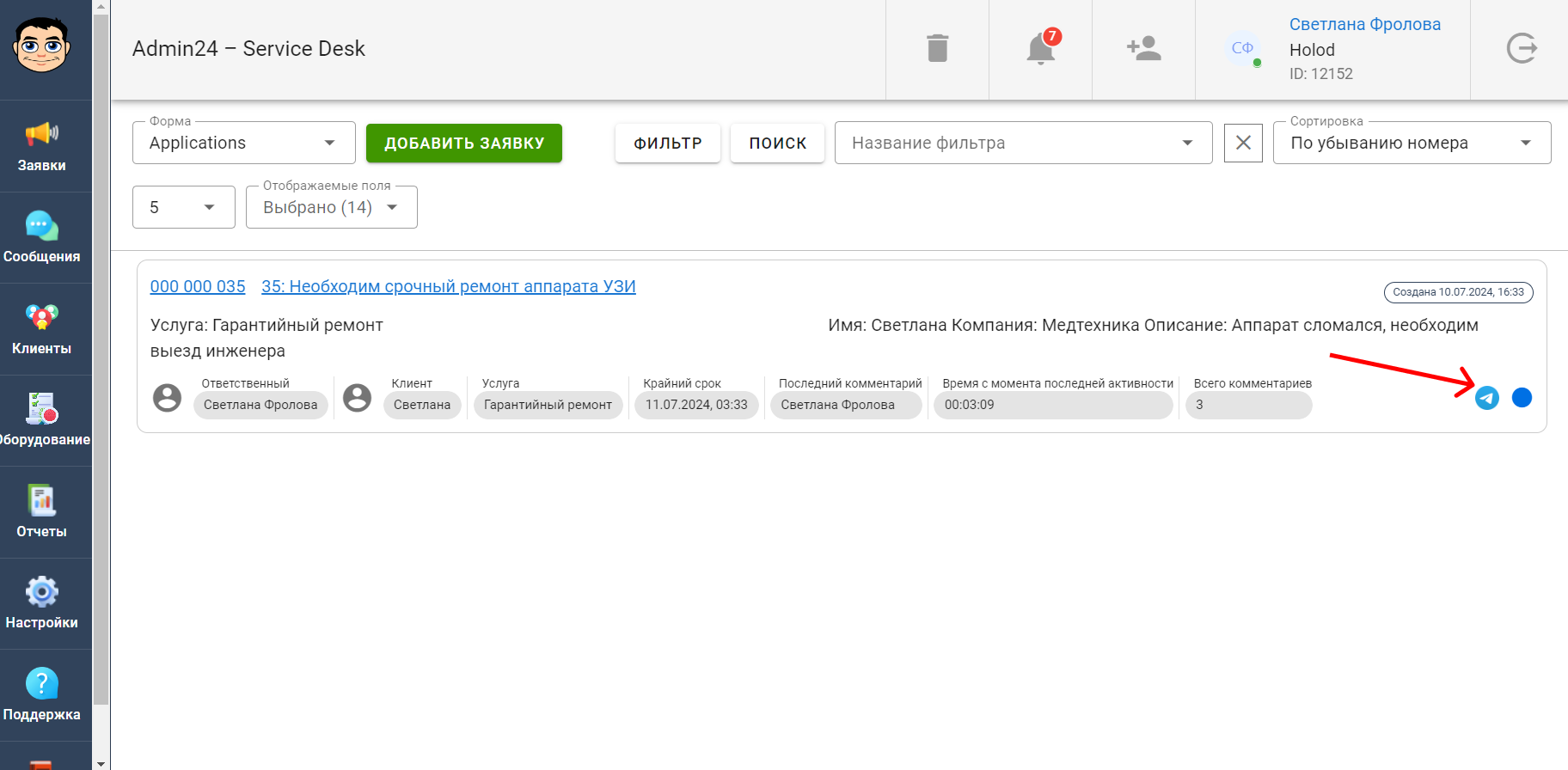The height and width of the screenshot is (770, 1568).
Task: Open ticket title about ремонт аппарата УЗИ
Action: pyautogui.click(x=449, y=287)
